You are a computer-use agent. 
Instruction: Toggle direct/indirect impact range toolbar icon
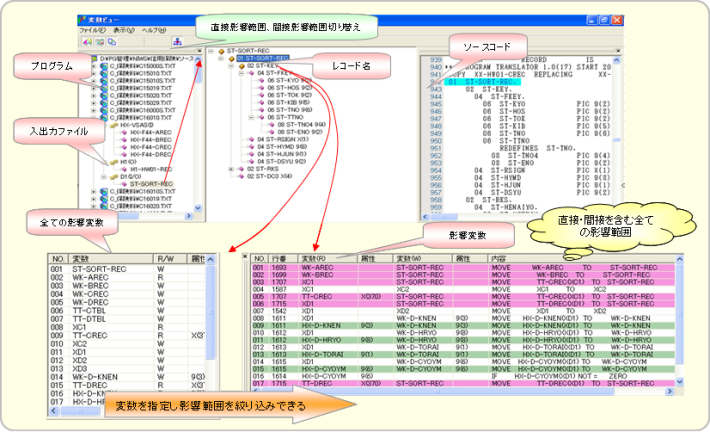[177, 42]
